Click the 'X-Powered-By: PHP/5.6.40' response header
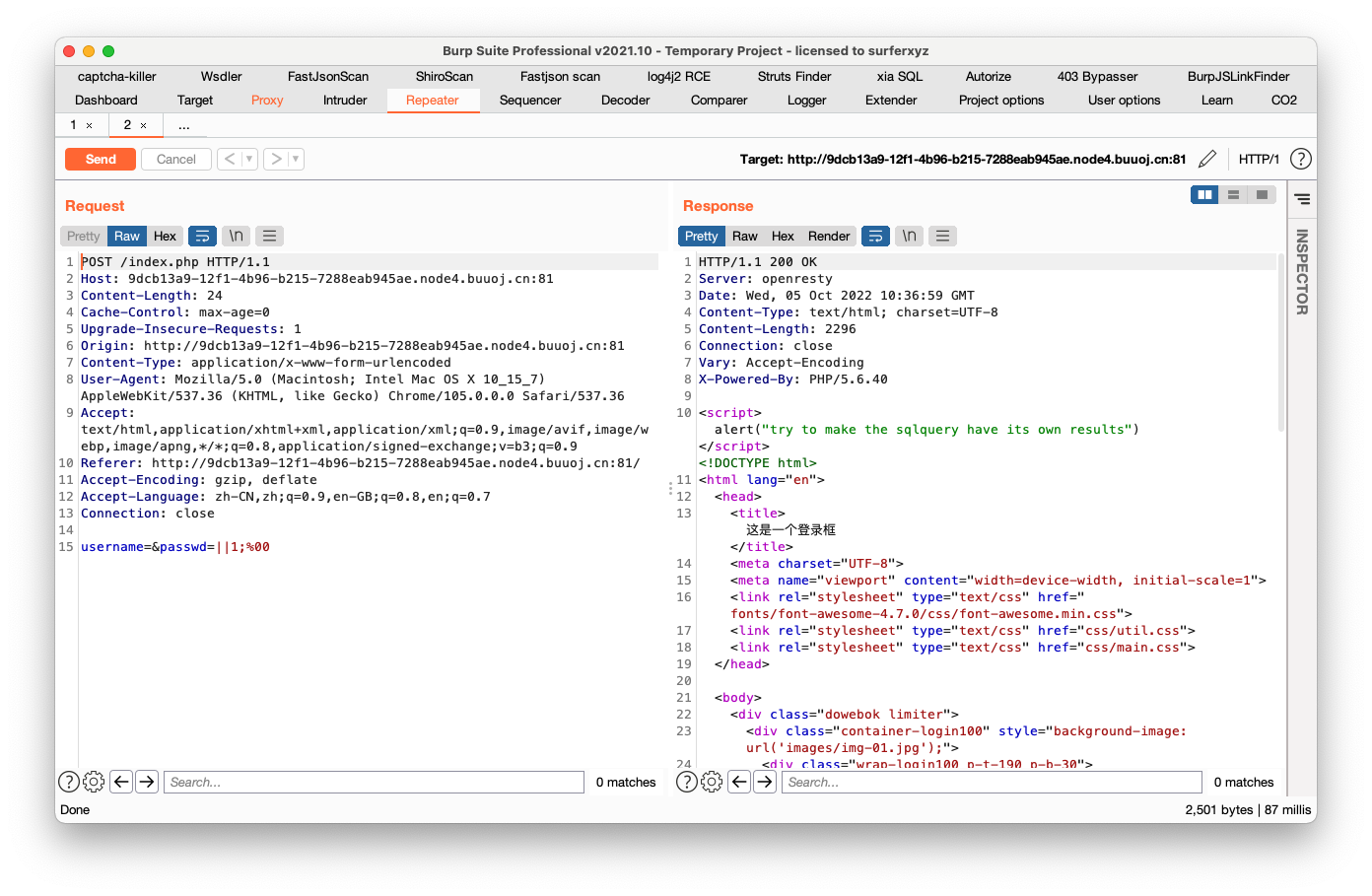The width and height of the screenshot is (1372, 896). coord(793,379)
